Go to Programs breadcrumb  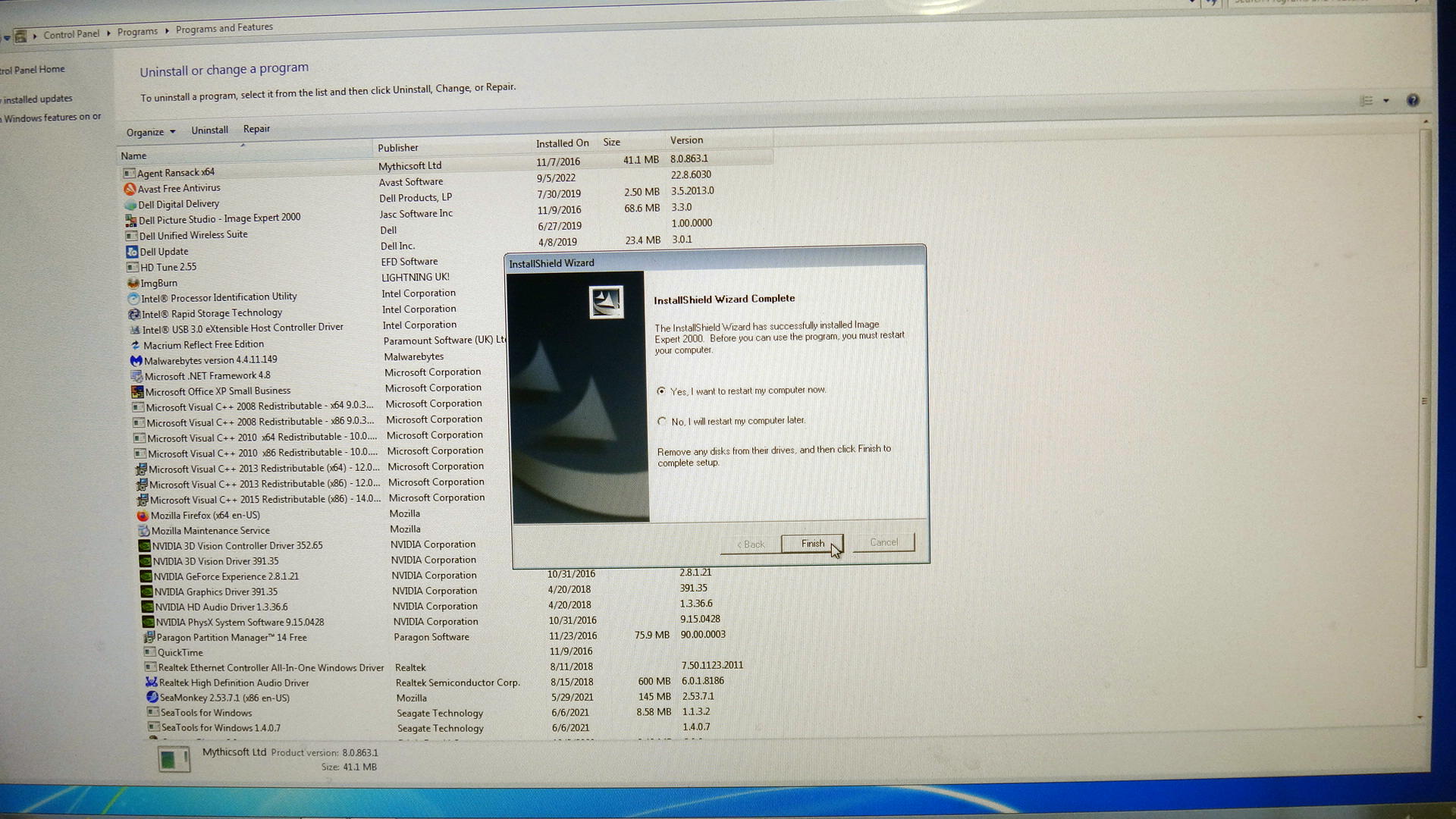click(x=137, y=32)
